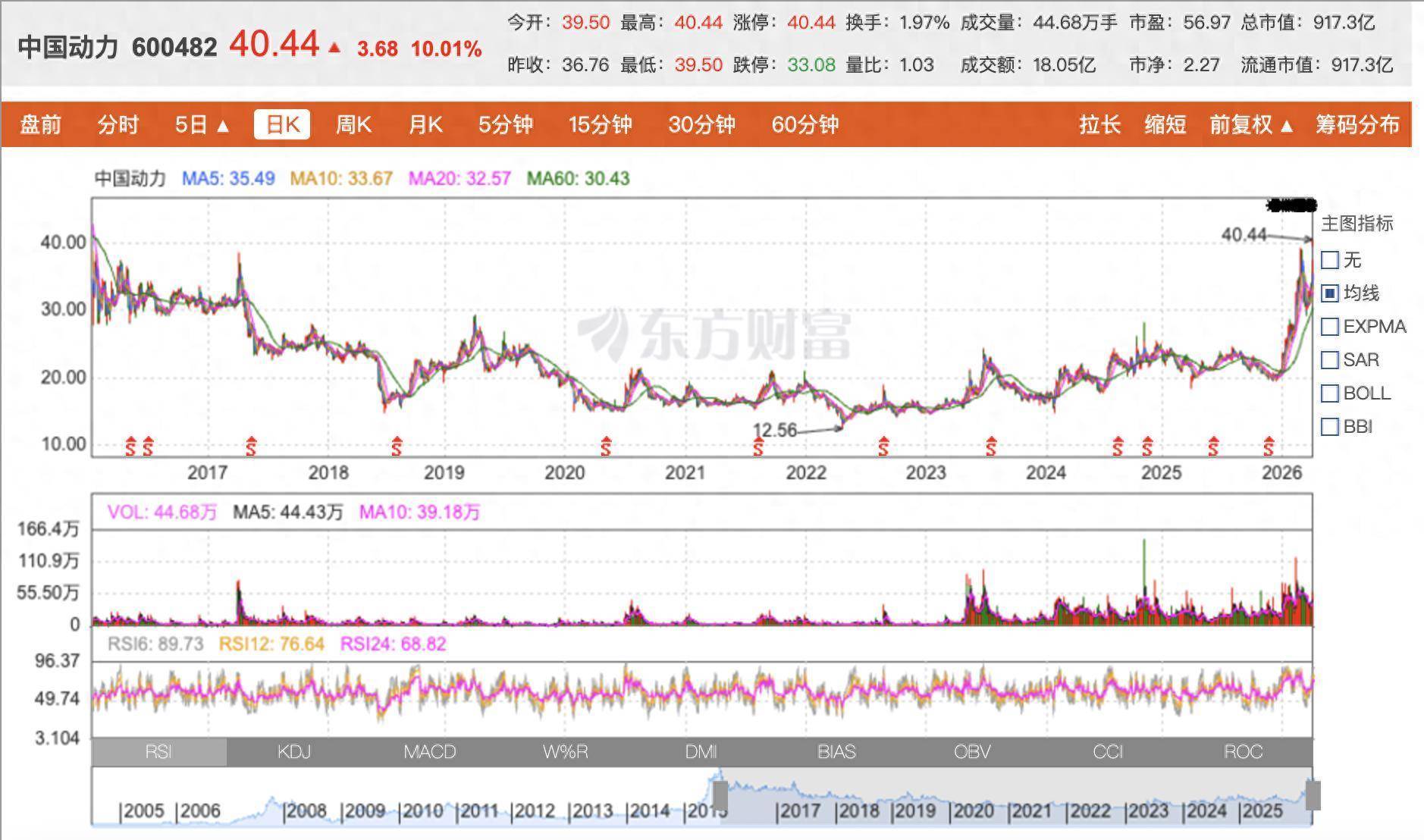Select the MACD indicator tab

[x=429, y=752]
